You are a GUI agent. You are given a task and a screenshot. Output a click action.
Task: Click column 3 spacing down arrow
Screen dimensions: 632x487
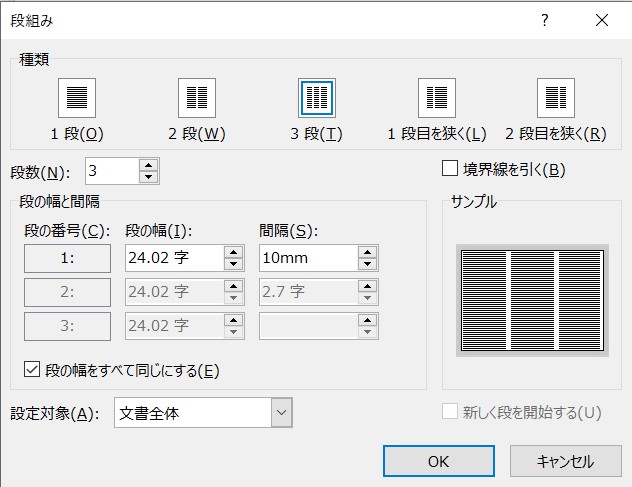click(x=368, y=332)
